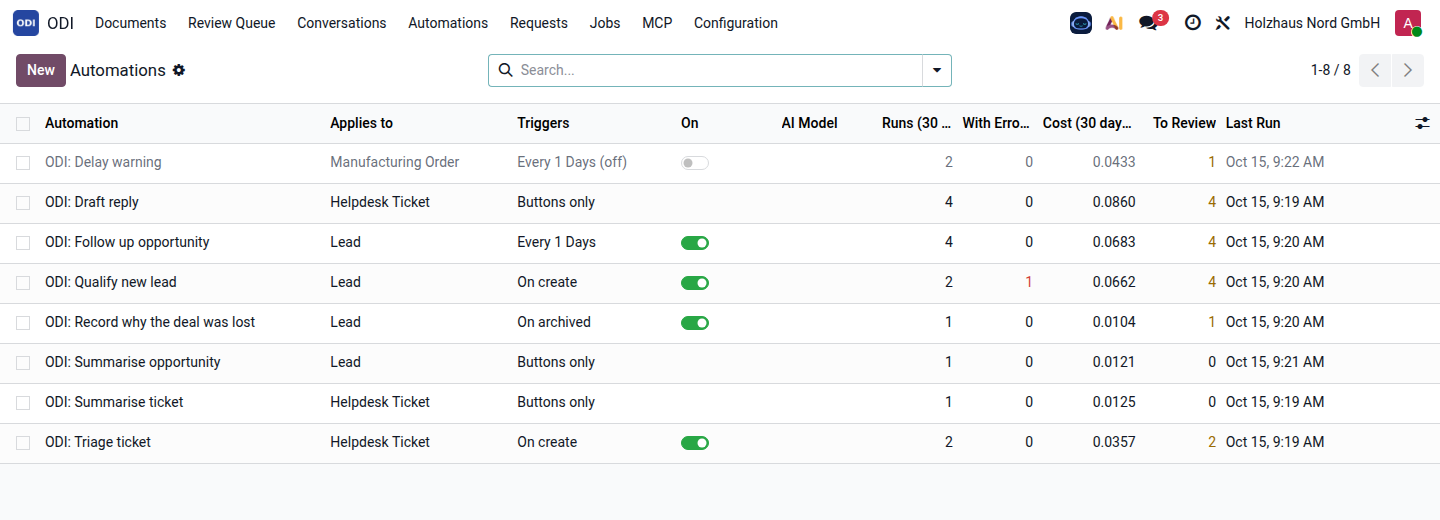Click the ODI app logo icon

click(26, 23)
